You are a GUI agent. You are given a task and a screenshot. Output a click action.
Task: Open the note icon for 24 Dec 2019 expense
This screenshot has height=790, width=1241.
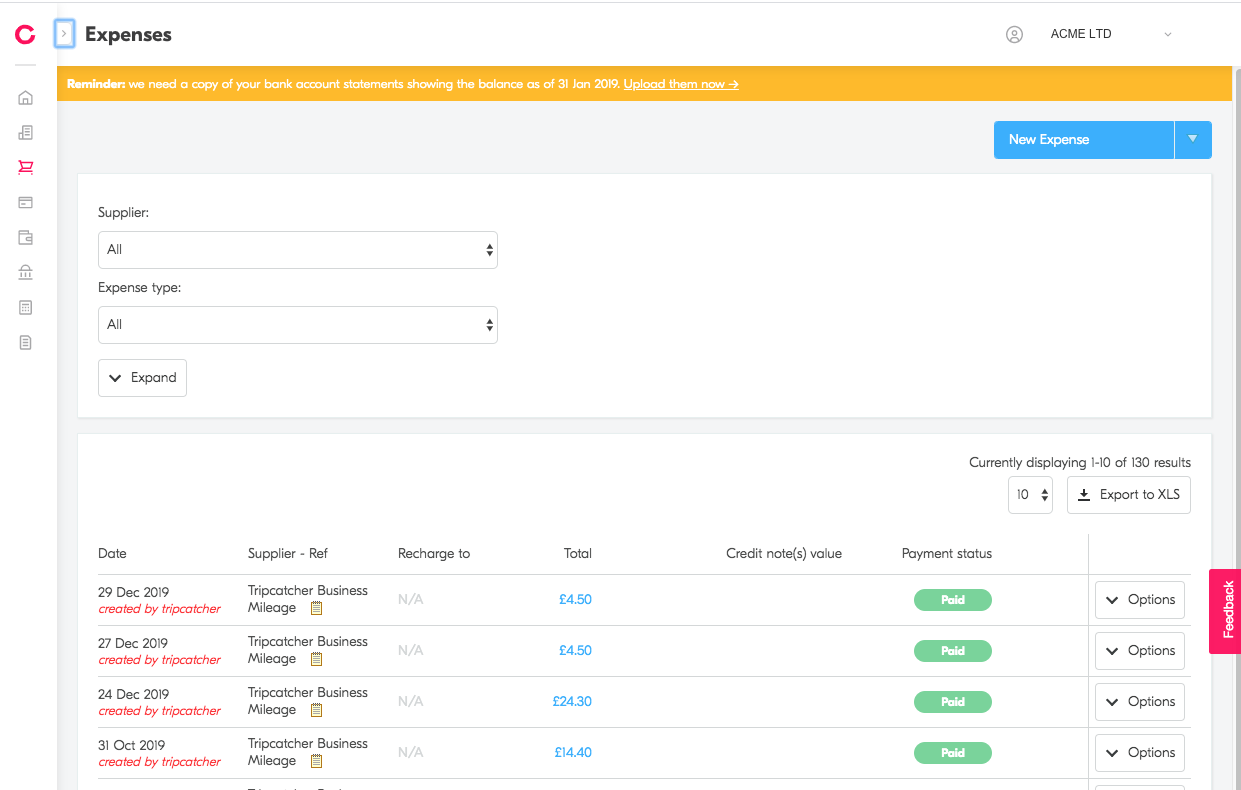point(316,710)
